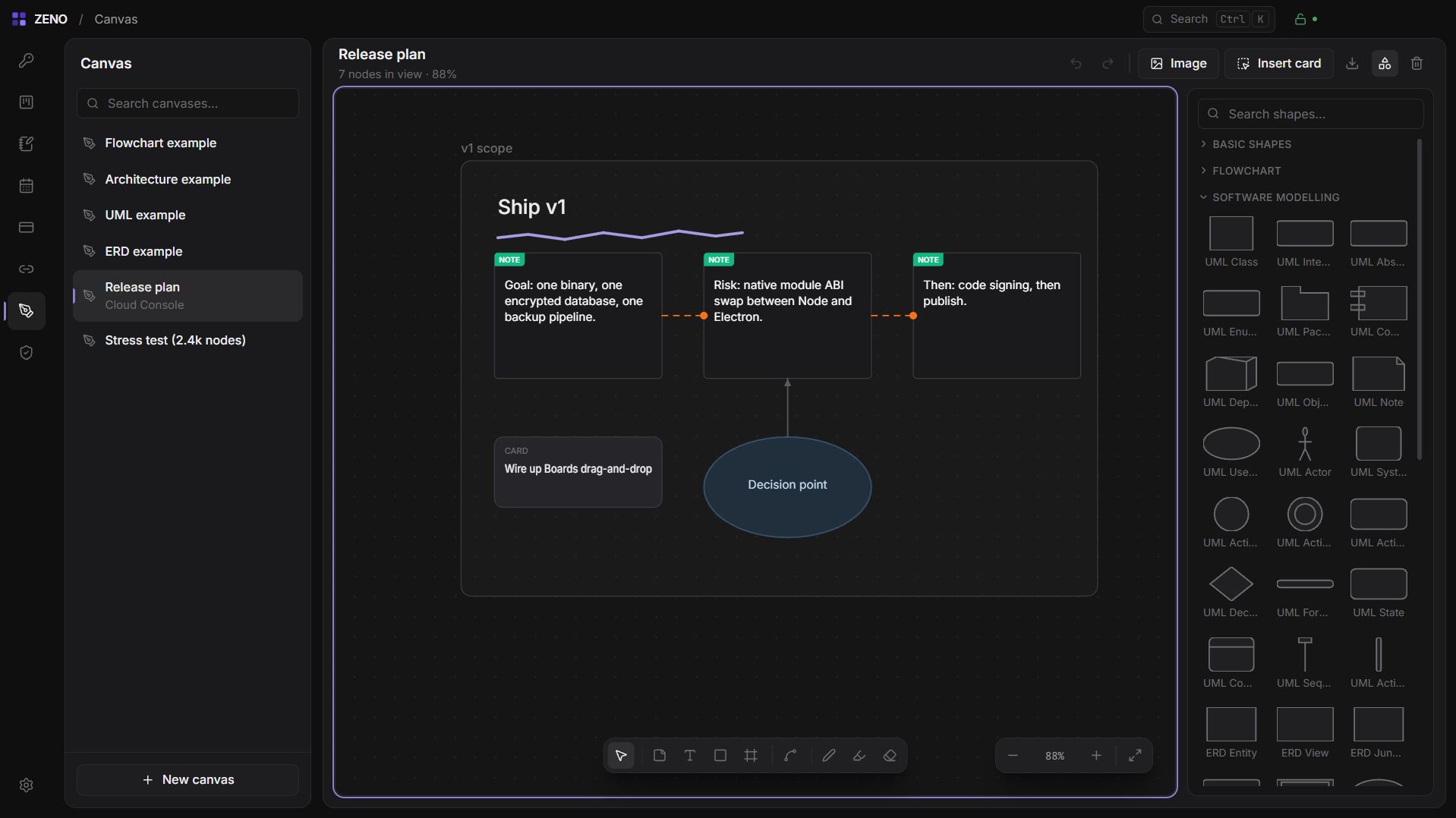Open the ERD example canvas
Image resolution: width=1456 pixels, height=818 pixels.
188,252
